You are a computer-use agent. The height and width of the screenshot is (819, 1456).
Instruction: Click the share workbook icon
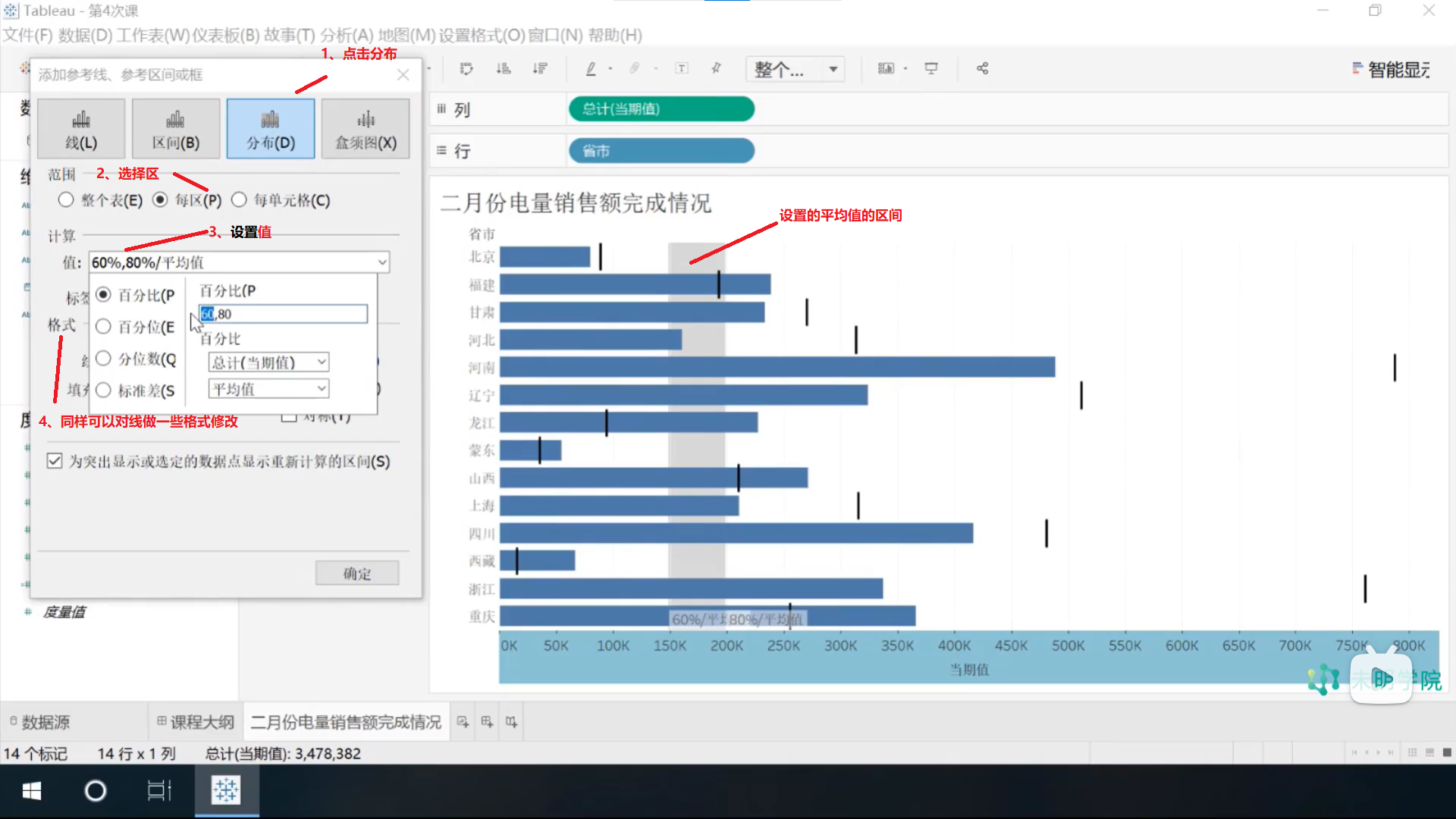982,69
